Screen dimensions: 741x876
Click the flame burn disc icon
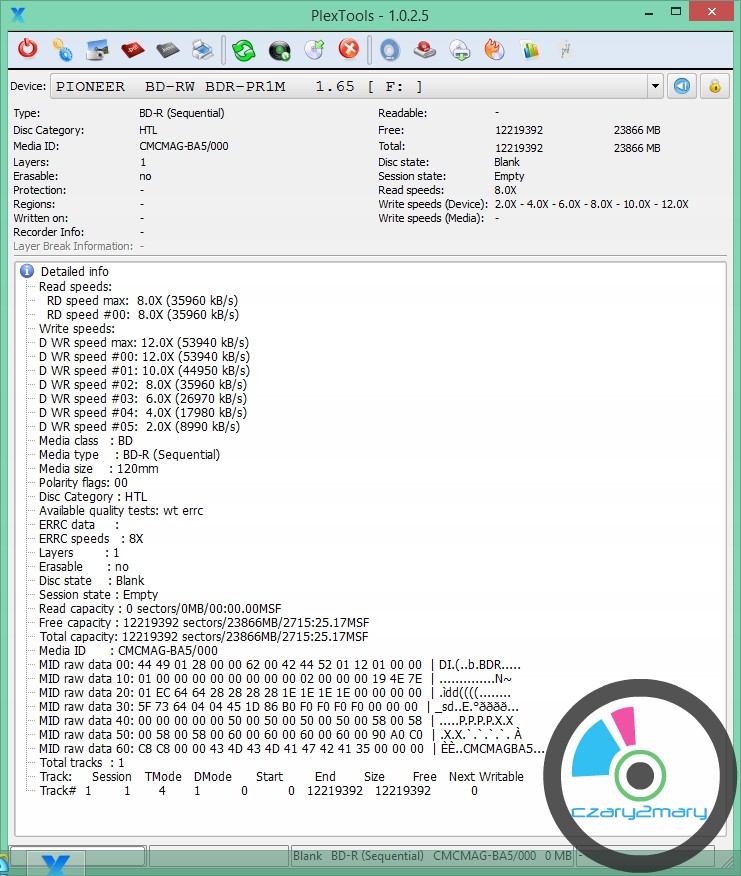(x=494, y=48)
